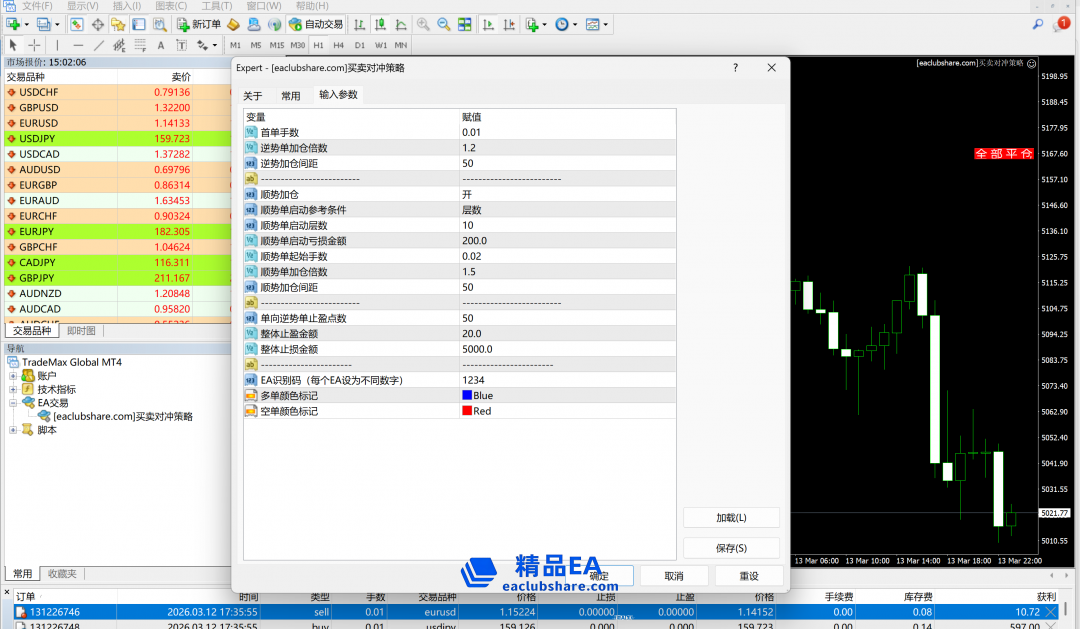Select the trendline drawing tool

click(99, 45)
